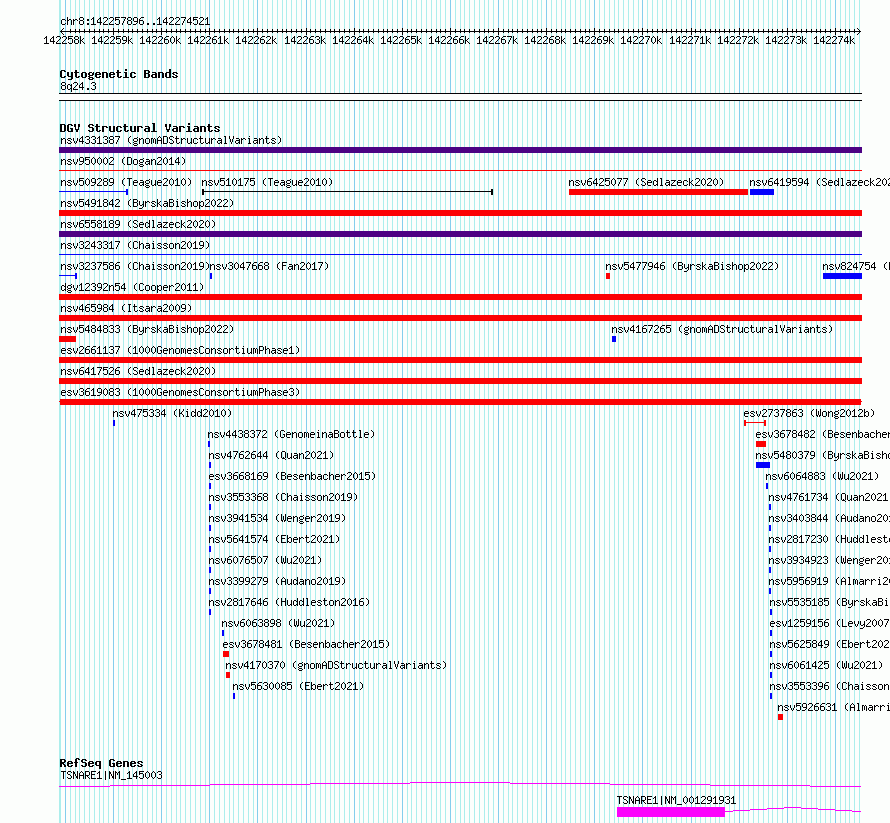Click the red square under nsv5926631
This screenshot has width=890, height=823.
pos(780,717)
